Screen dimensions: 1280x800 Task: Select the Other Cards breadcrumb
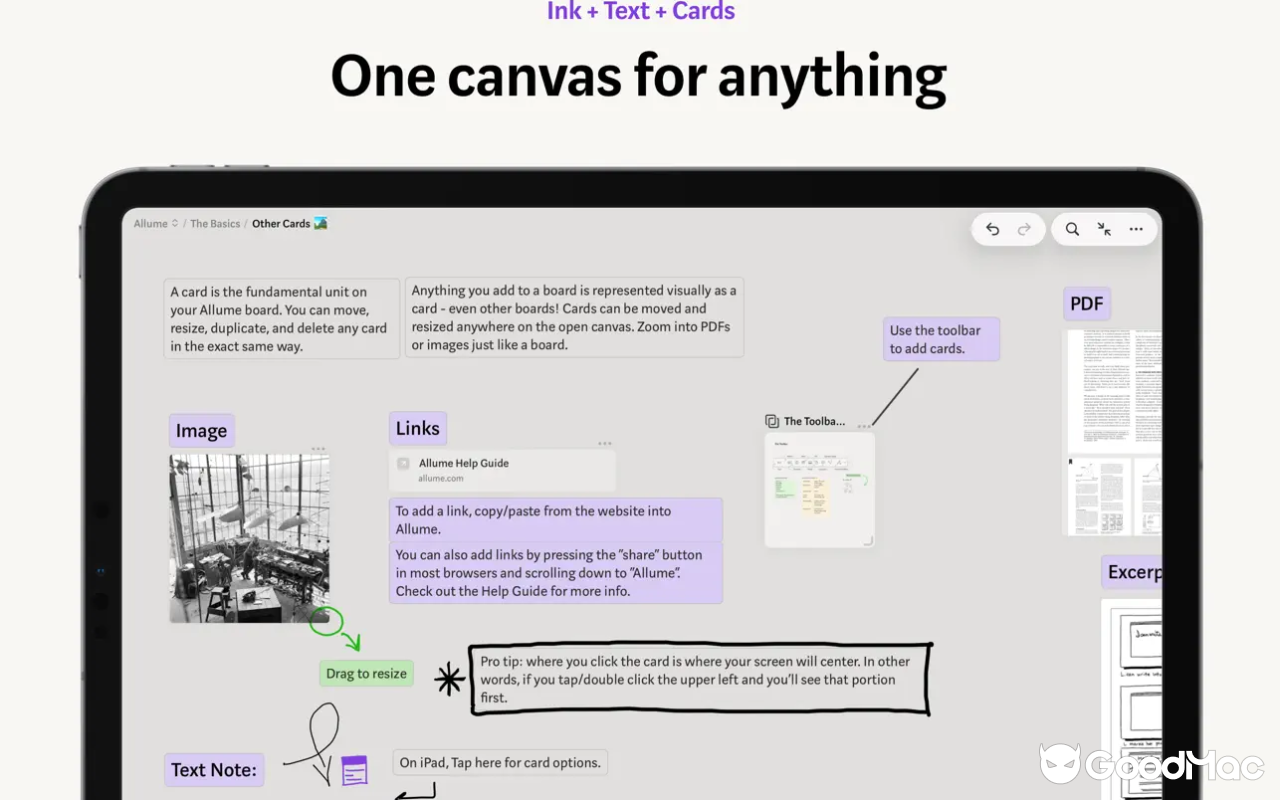tap(290, 224)
